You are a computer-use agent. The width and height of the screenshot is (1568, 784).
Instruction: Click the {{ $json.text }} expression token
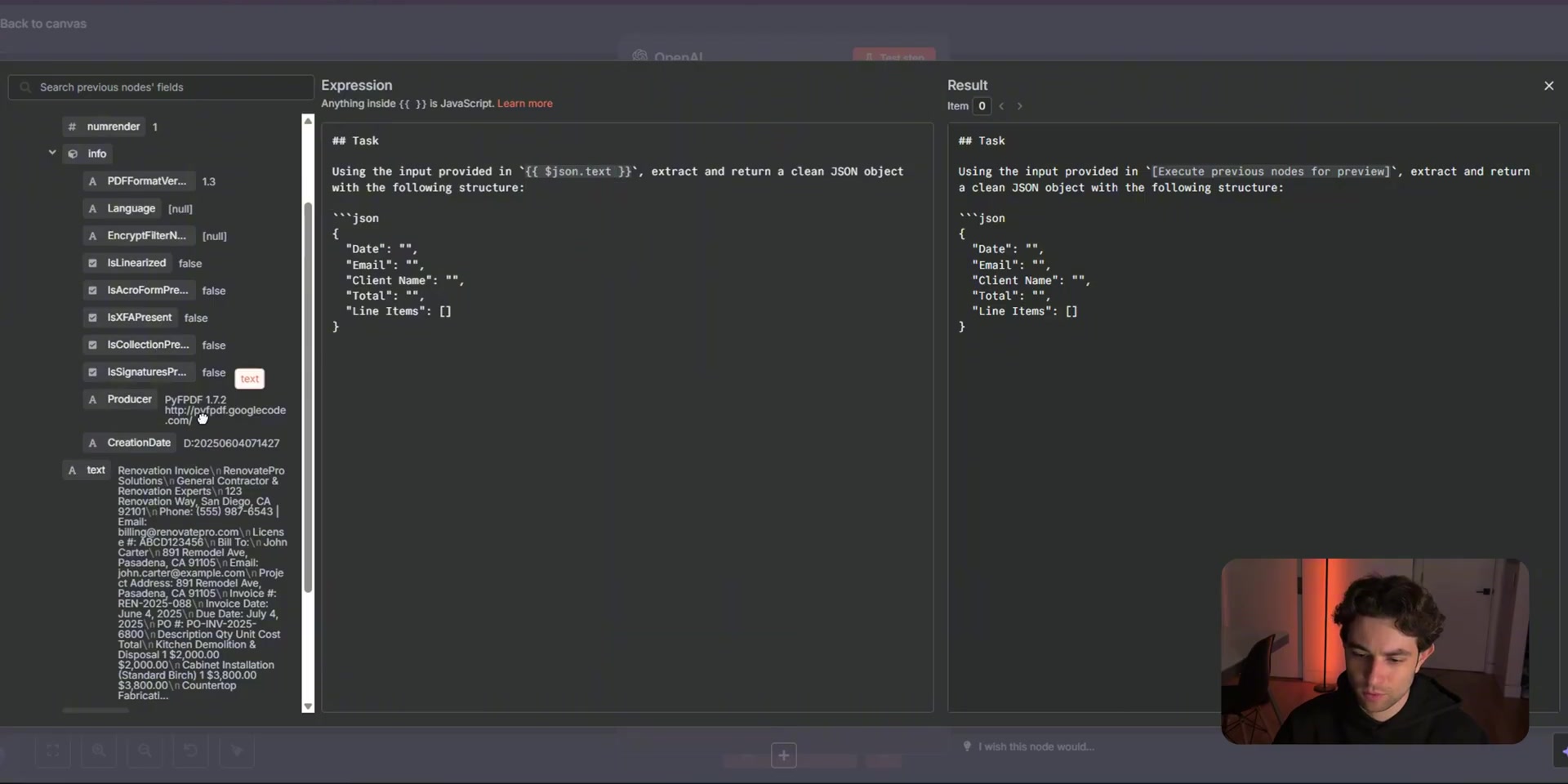pos(578,171)
